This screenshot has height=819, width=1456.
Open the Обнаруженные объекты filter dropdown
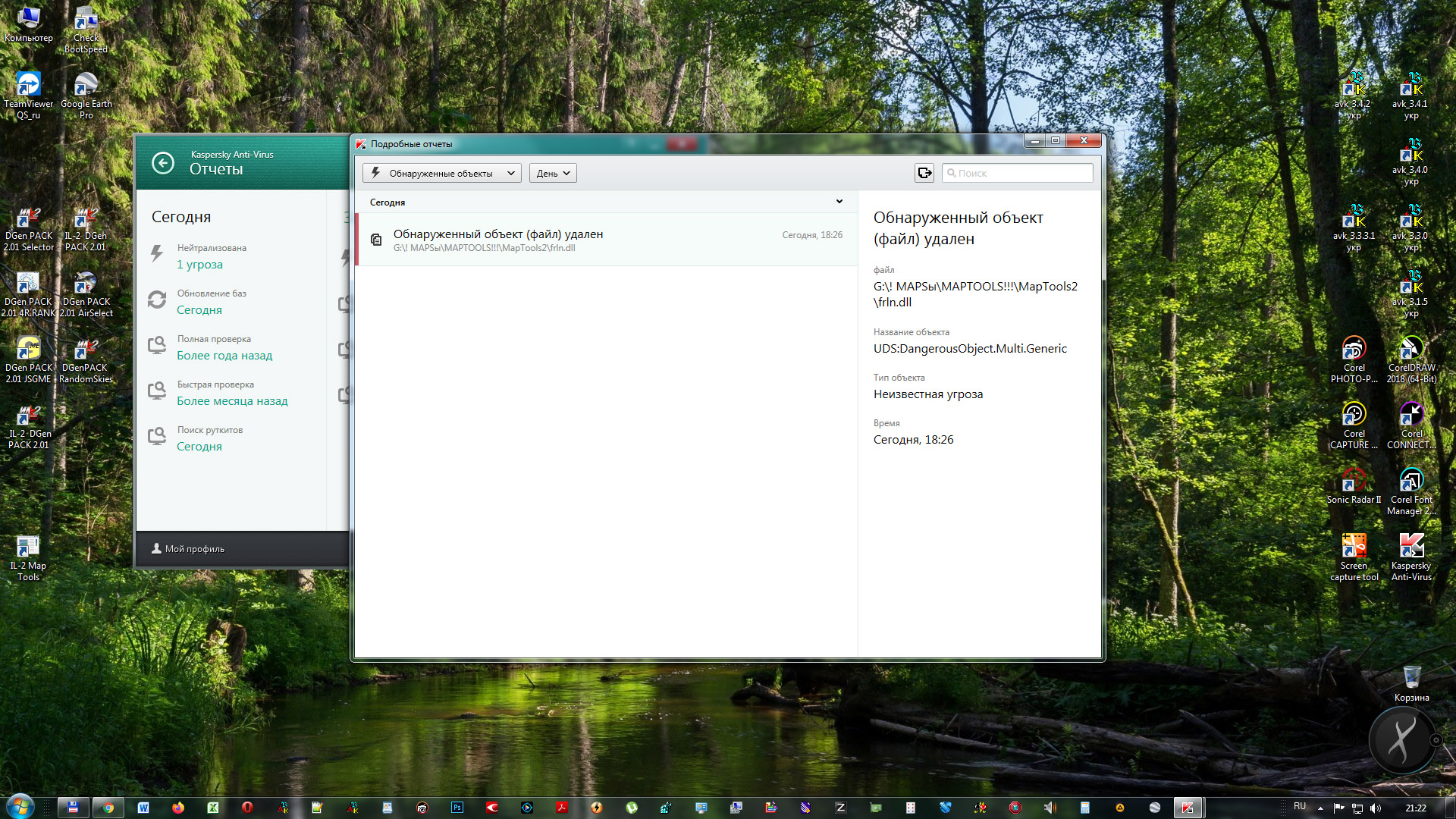tap(442, 173)
